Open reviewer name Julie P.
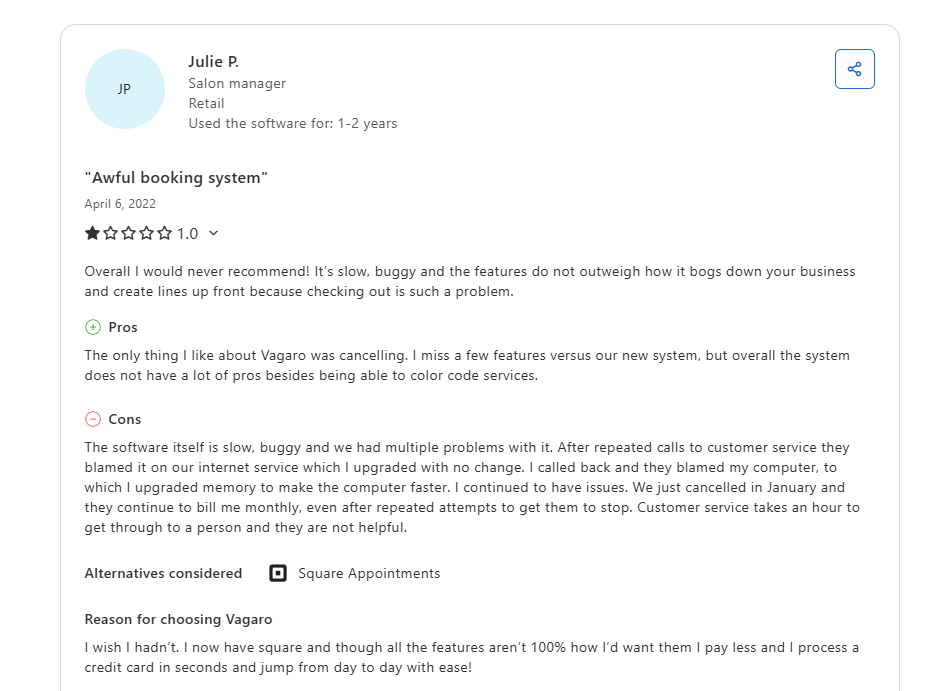The image size is (930, 691). 213,62
